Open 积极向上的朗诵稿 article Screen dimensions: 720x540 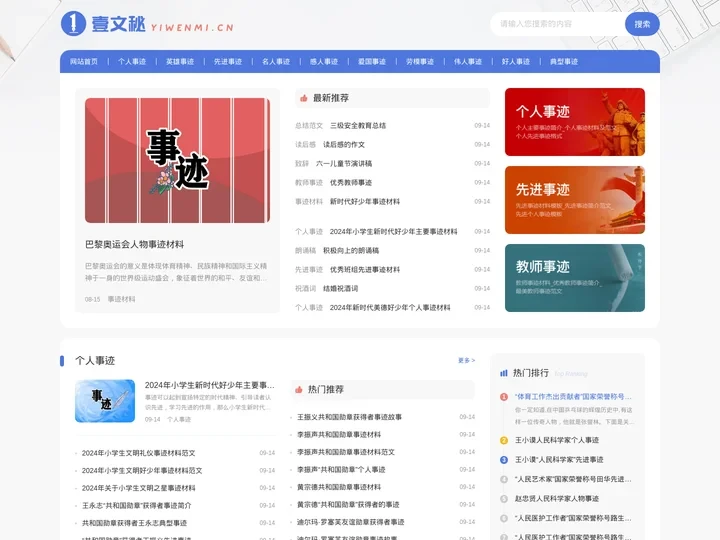351,251
